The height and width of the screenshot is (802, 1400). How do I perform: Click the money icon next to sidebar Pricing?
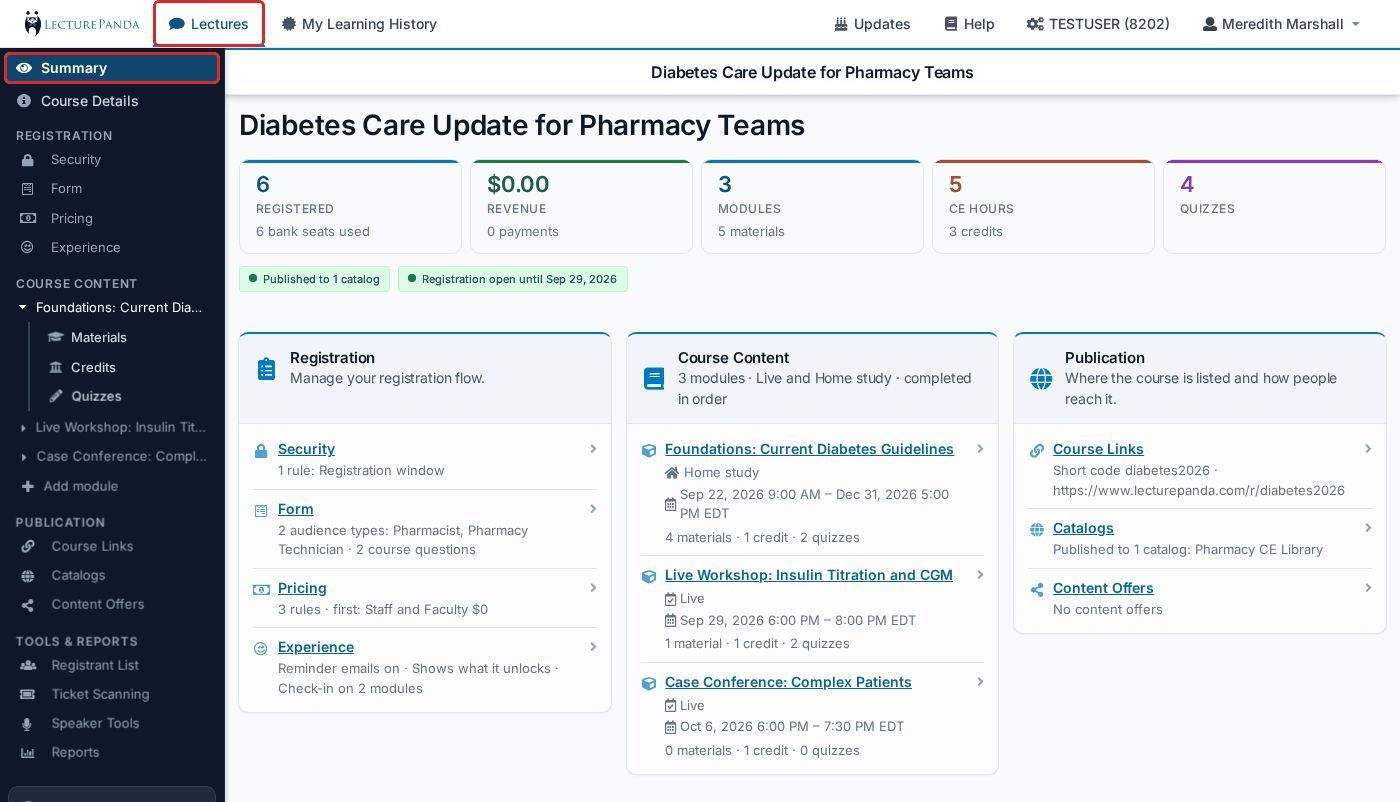28,219
